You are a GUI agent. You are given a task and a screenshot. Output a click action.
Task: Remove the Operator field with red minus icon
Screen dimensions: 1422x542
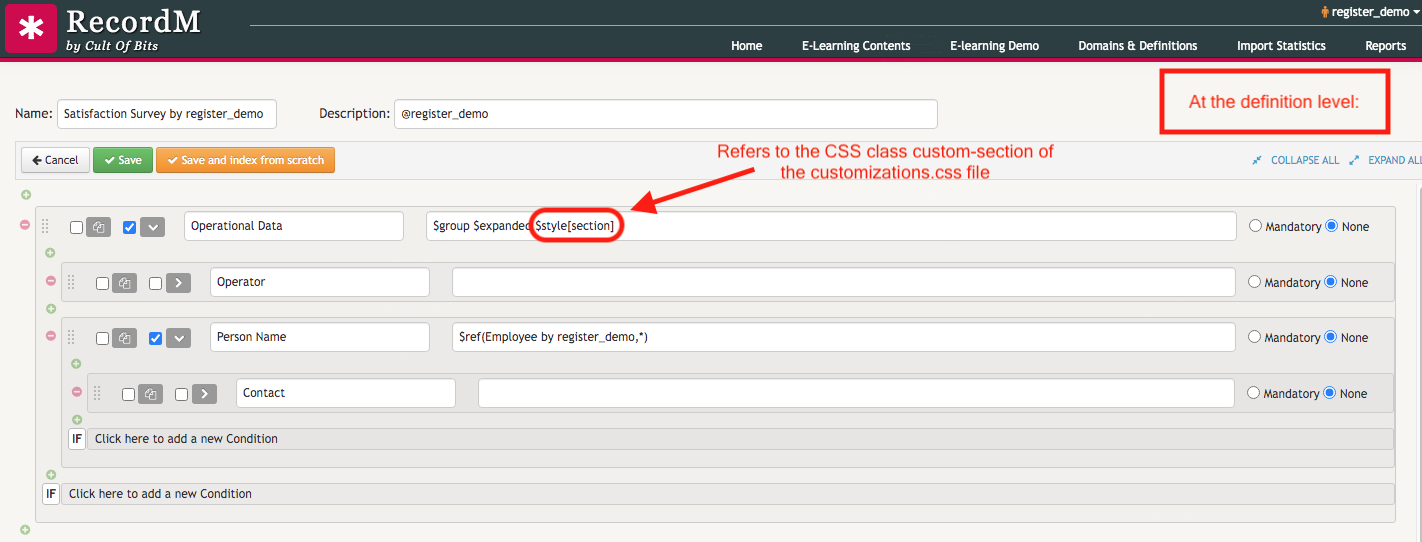tap(51, 281)
